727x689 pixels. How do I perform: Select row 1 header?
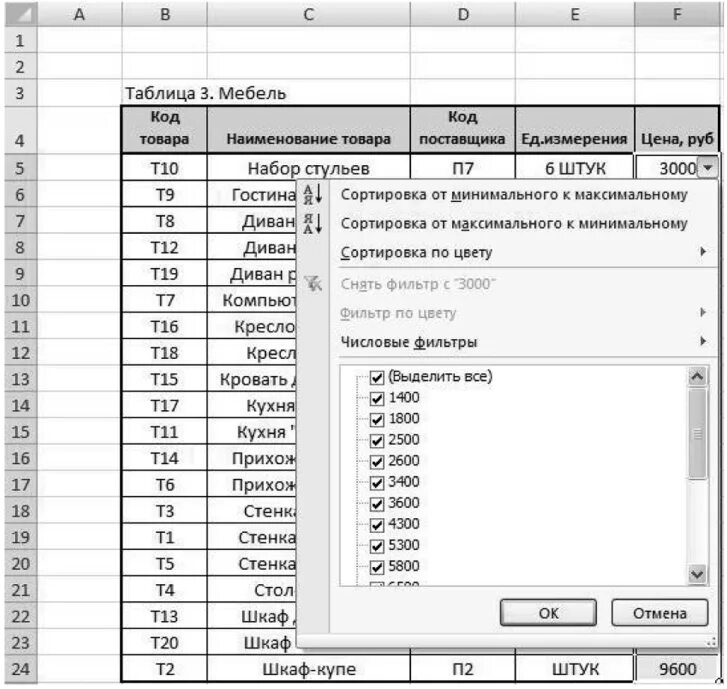[21, 40]
